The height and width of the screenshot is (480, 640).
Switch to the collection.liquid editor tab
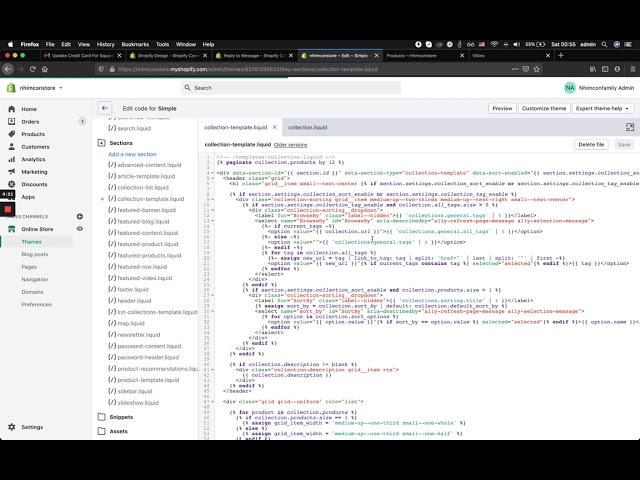[307, 128]
